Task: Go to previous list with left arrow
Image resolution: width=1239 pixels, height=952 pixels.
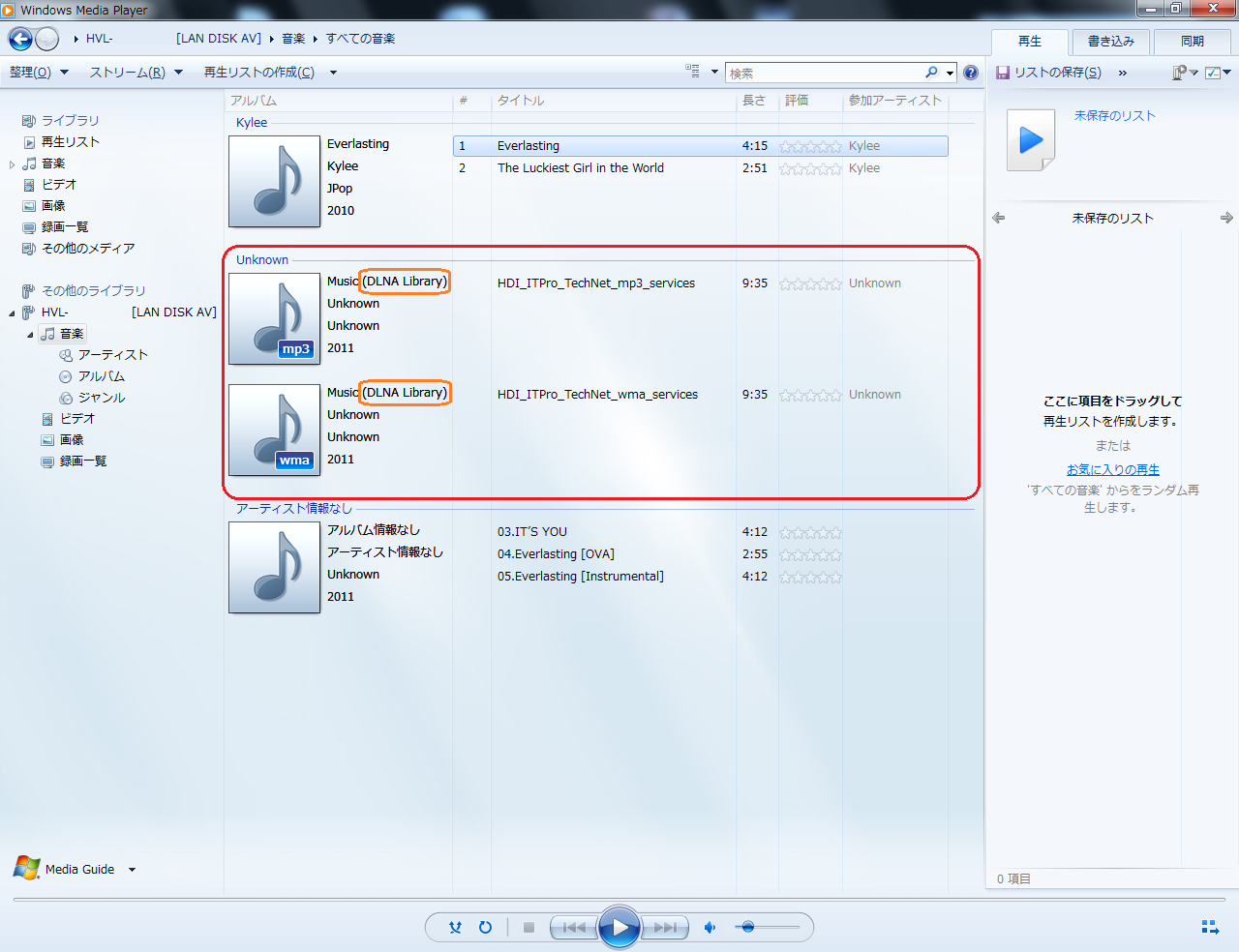Action: [x=999, y=218]
